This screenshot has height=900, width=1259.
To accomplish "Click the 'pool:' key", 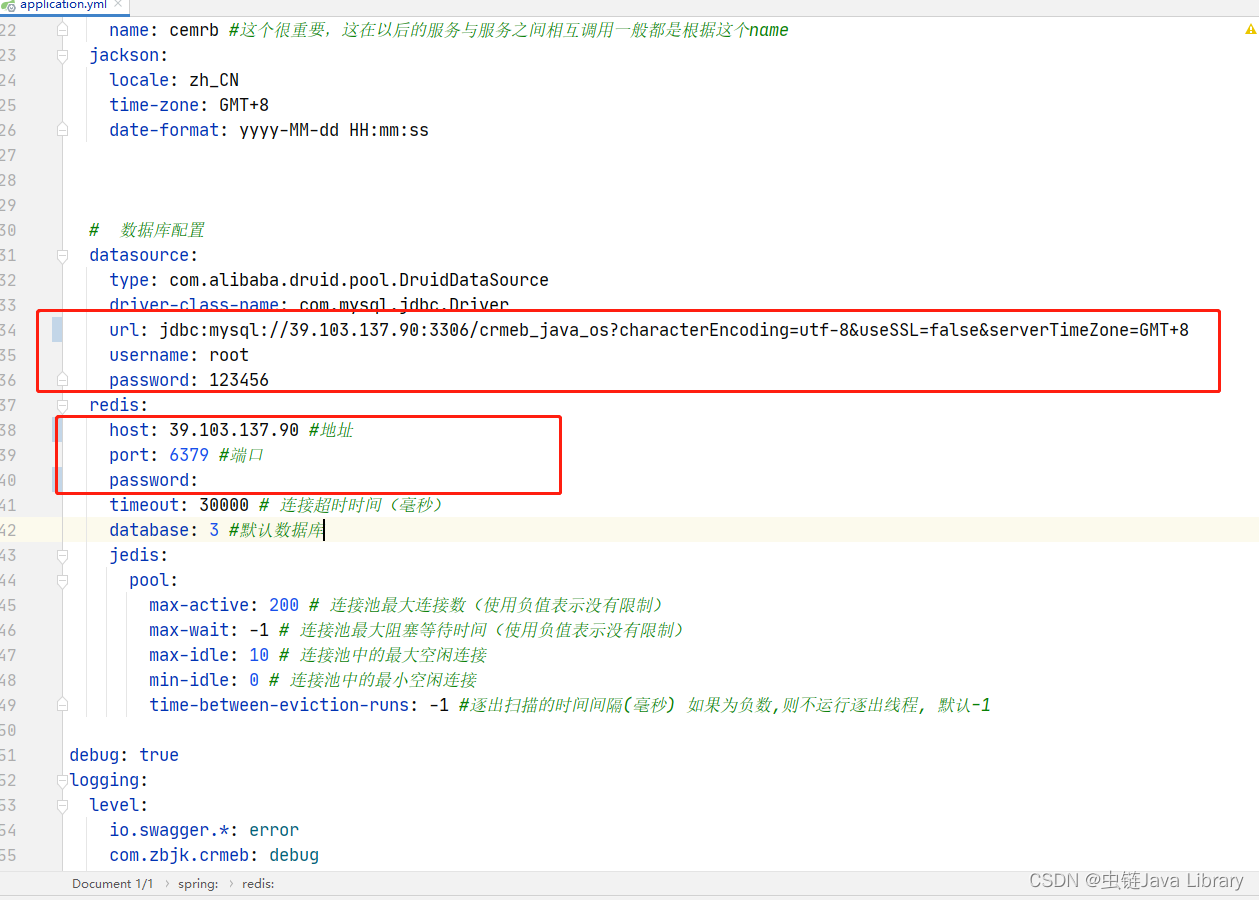I will click(x=154, y=580).
